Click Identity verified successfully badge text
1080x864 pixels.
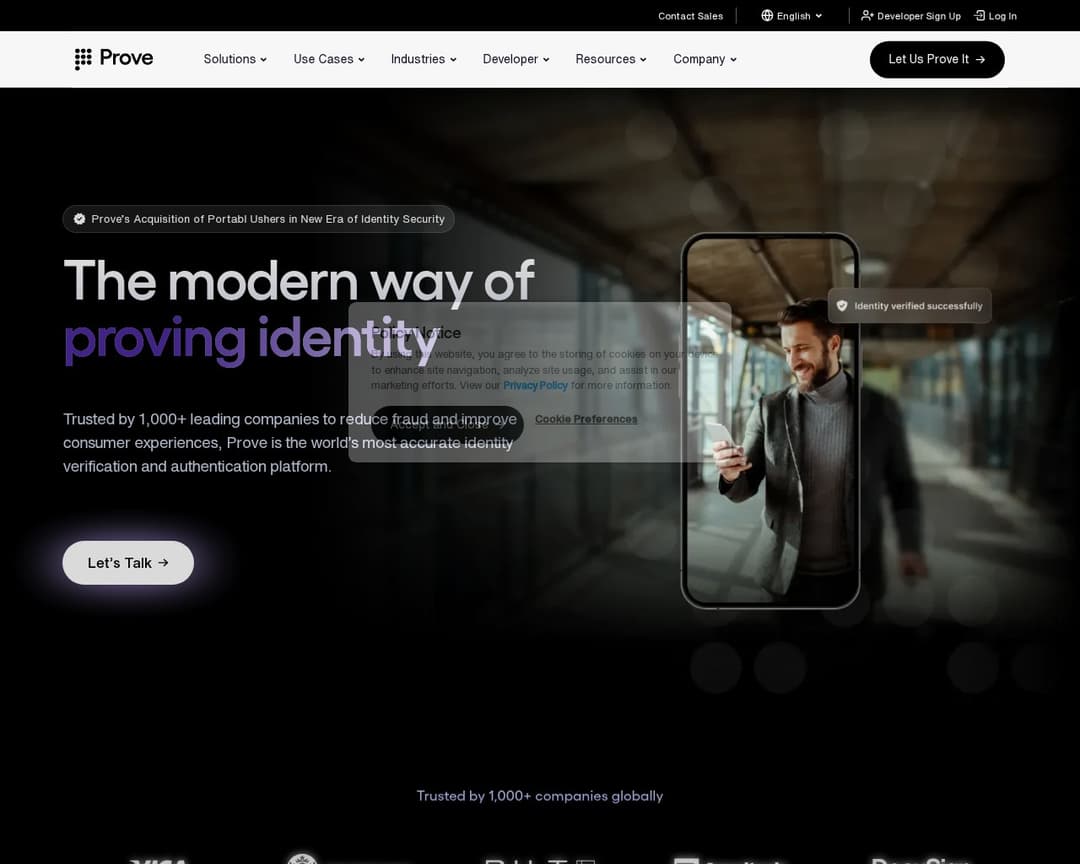tap(918, 306)
